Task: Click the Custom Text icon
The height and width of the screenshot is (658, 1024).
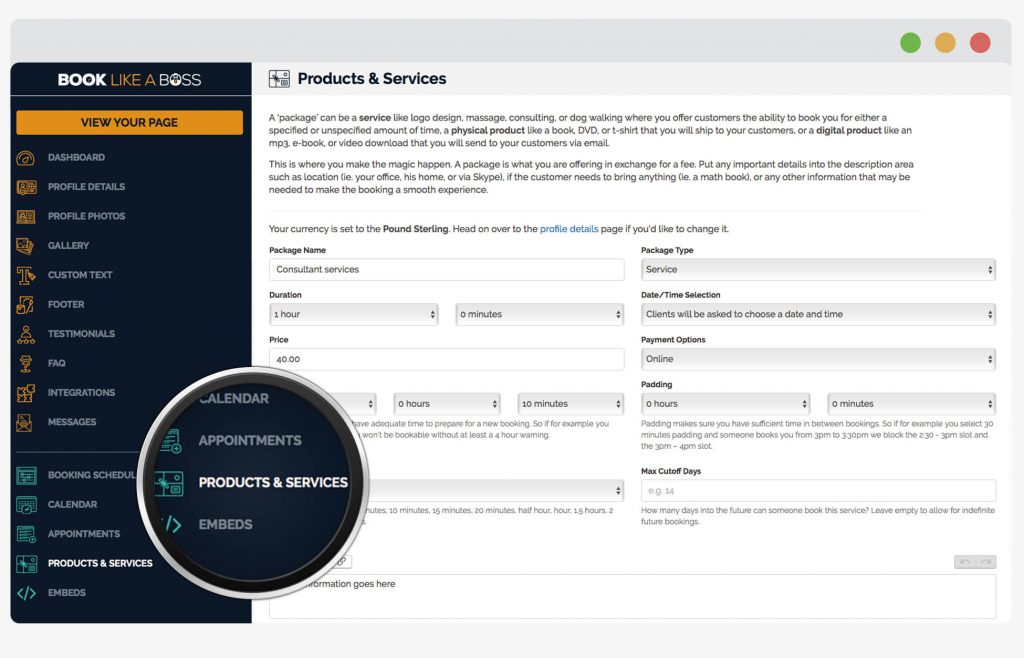Action: click(27, 275)
